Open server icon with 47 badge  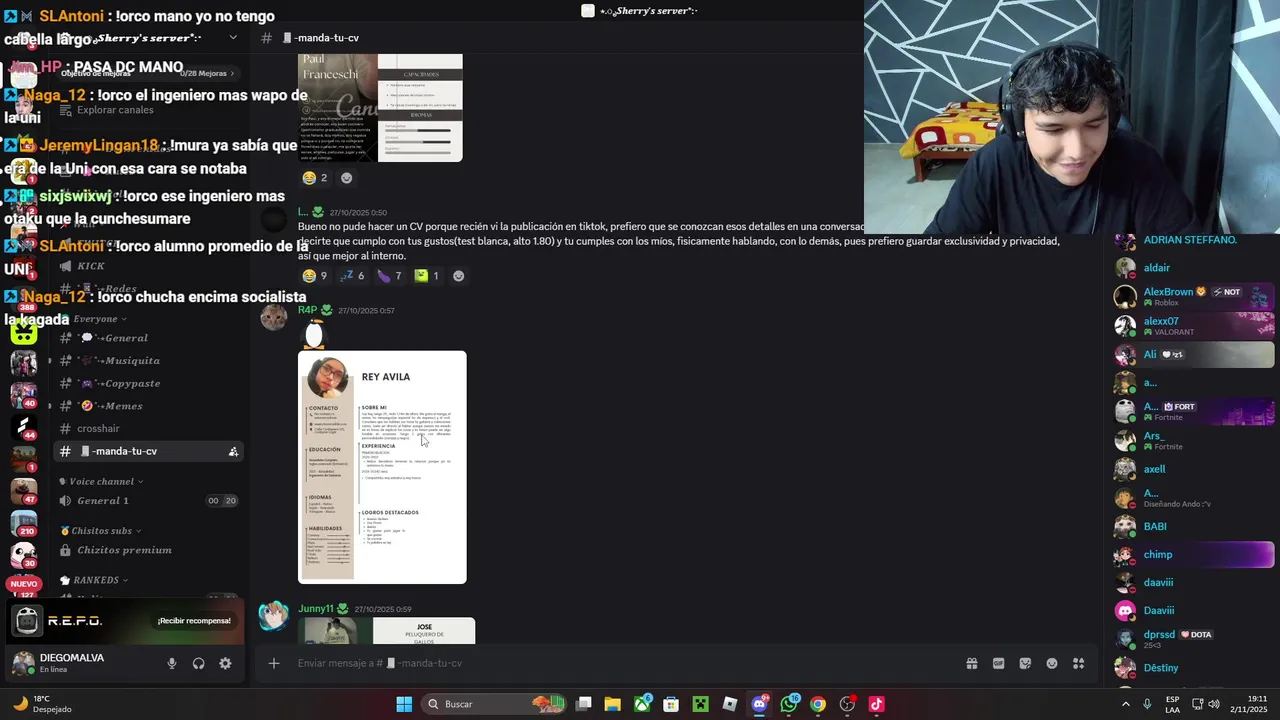(x=23, y=491)
